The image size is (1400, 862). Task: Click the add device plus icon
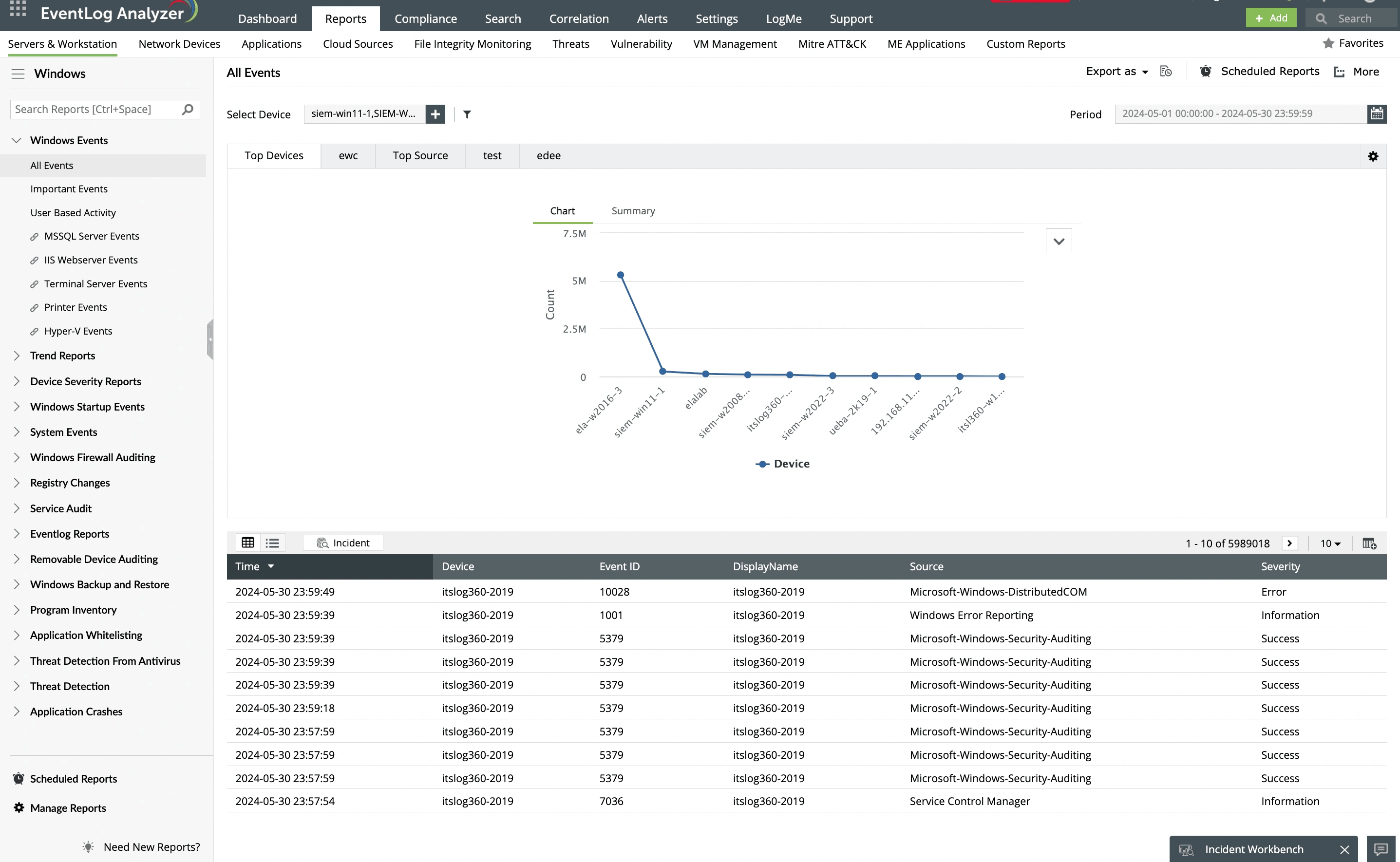tap(435, 114)
